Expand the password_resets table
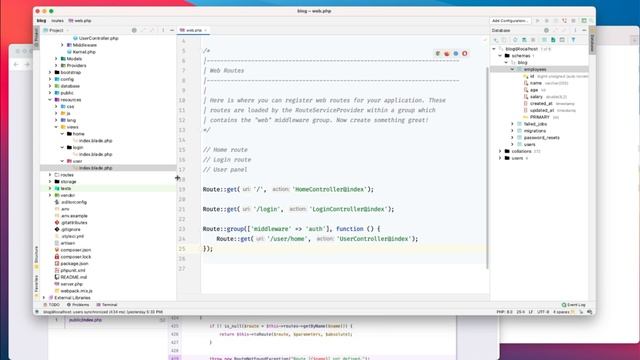Viewport: 640px width, 360px height. coord(512,138)
